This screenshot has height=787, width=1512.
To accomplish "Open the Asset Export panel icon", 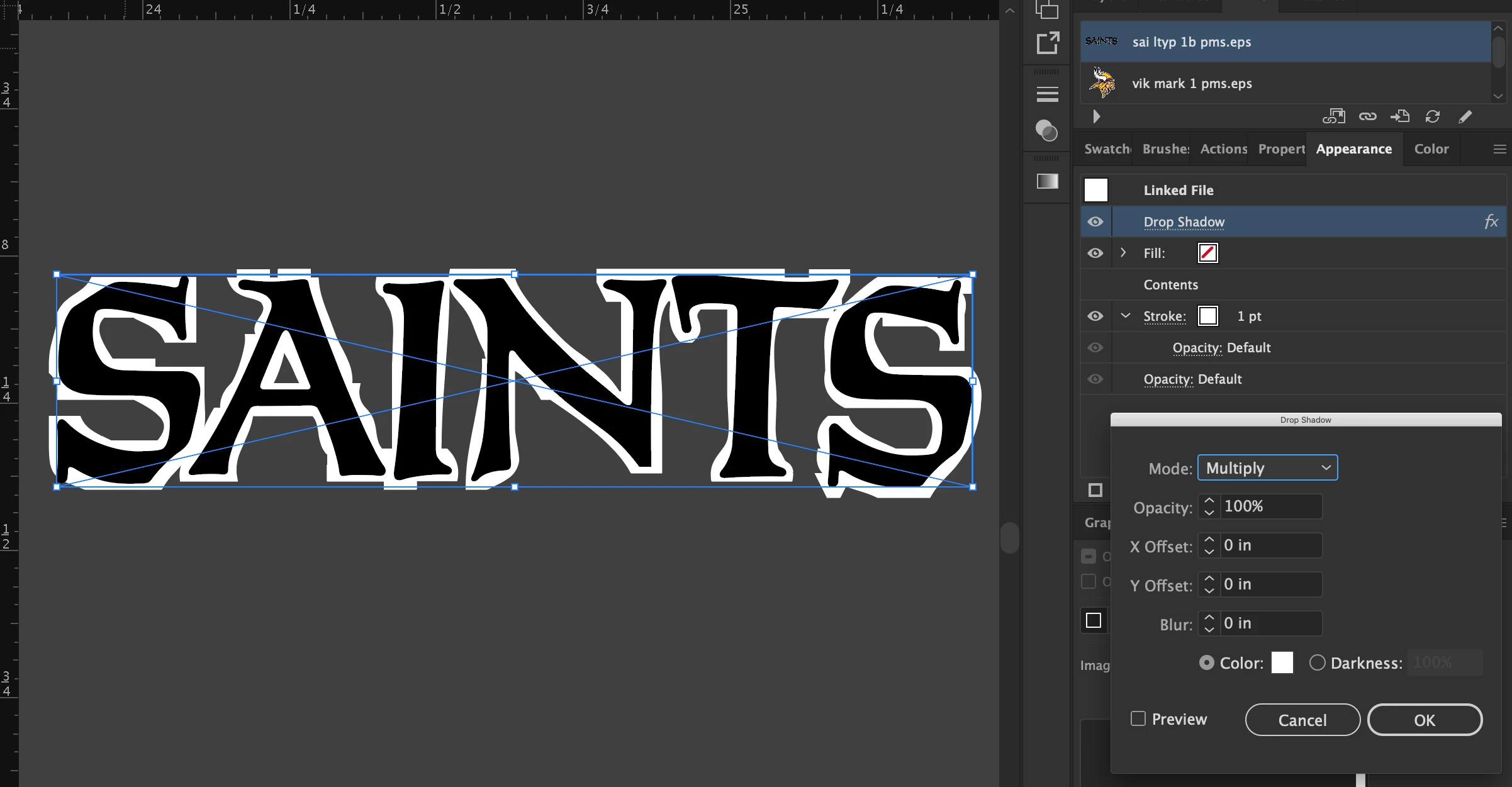I will pos(1047,43).
